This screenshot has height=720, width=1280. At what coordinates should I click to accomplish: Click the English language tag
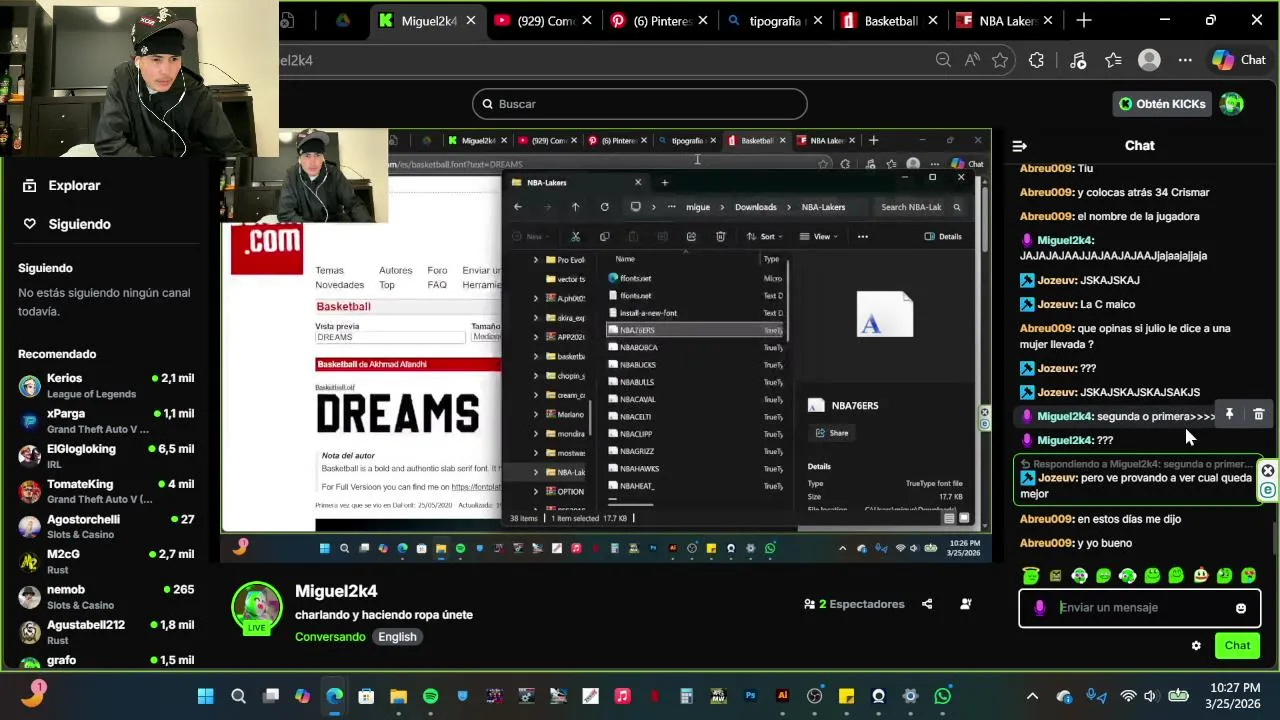pos(397,637)
